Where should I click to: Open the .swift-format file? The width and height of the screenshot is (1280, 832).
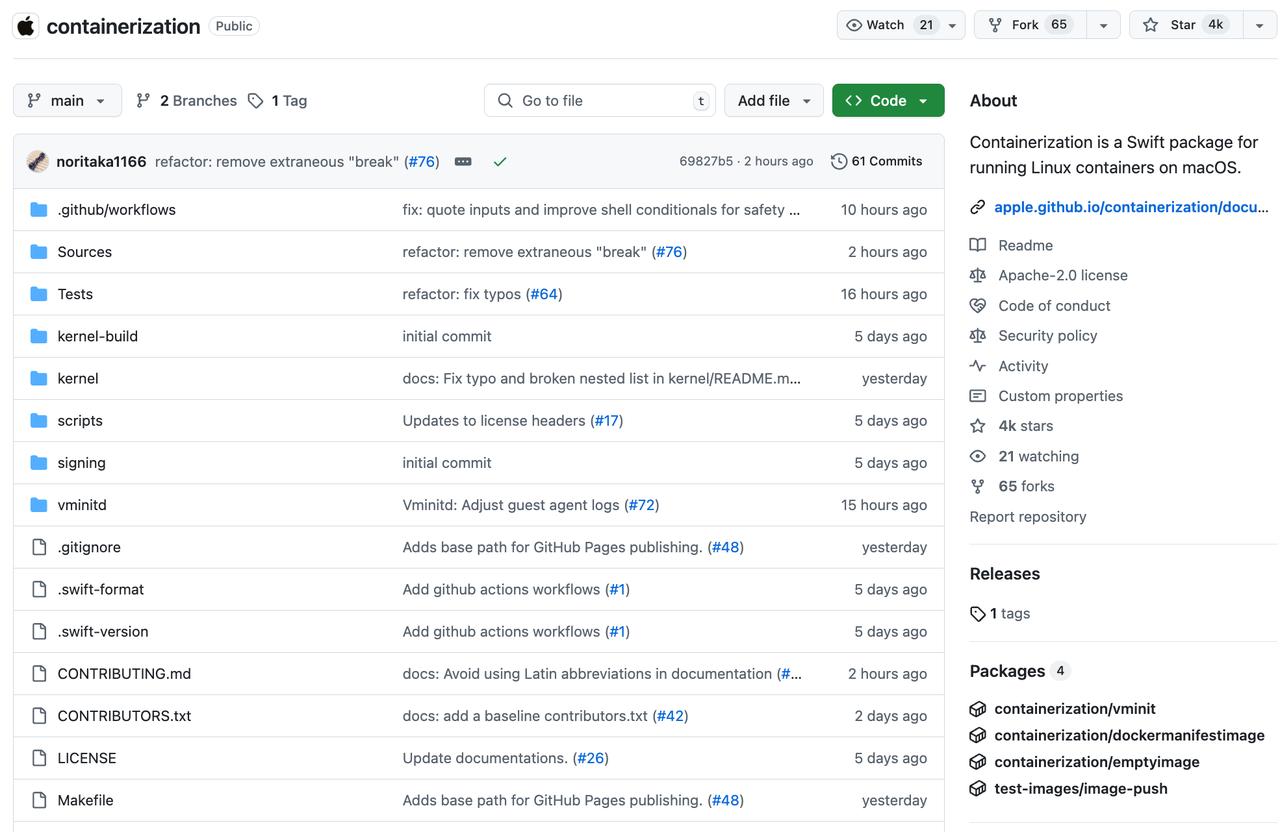pyautogui.click(x=101, y=589)
